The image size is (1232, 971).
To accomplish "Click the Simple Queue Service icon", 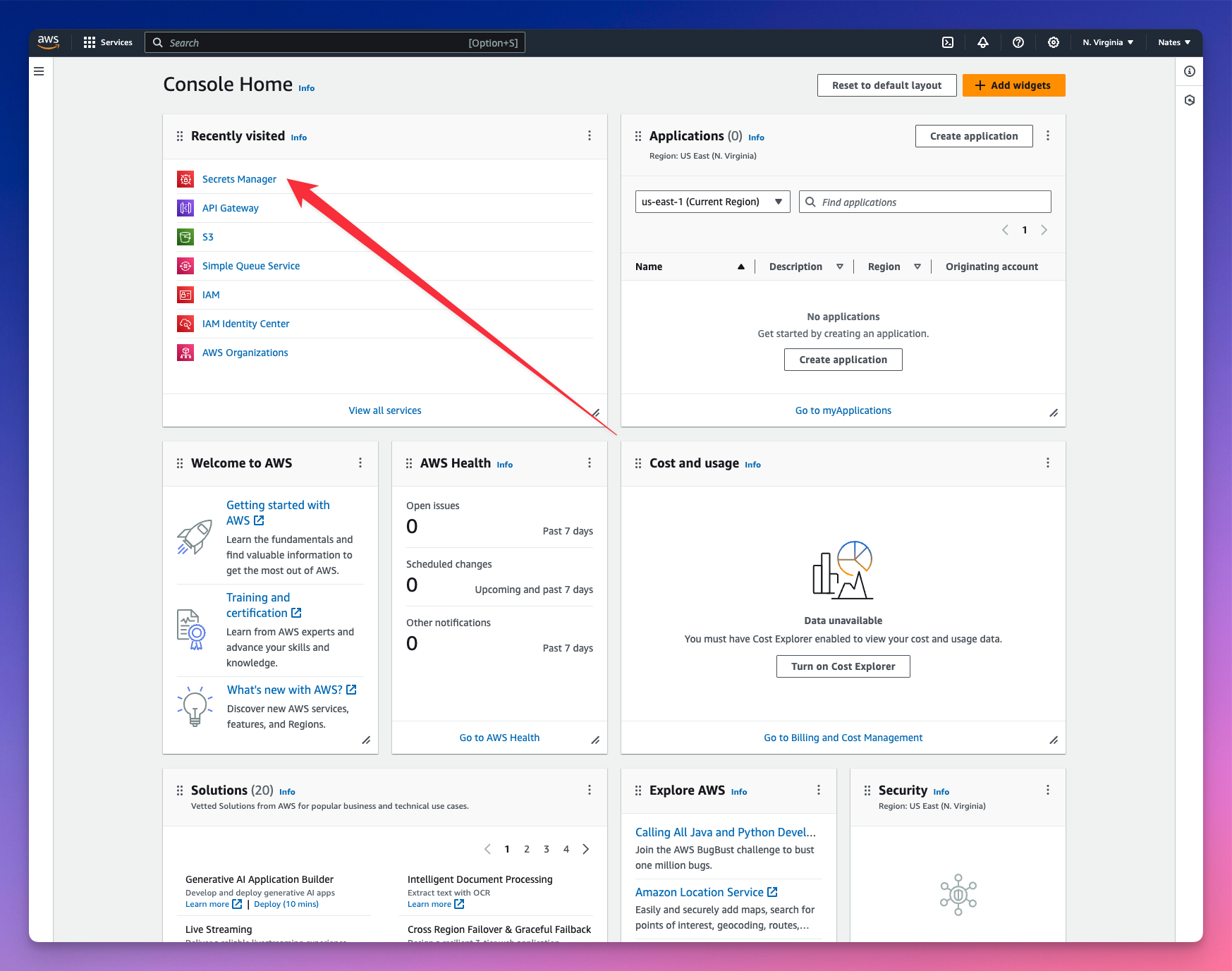I will tap(185, 266).
